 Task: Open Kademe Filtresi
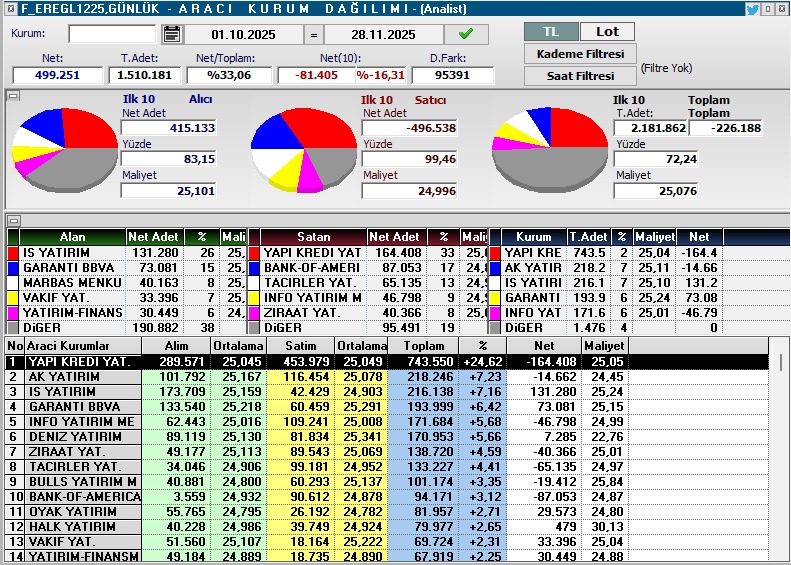click(580, 53)
